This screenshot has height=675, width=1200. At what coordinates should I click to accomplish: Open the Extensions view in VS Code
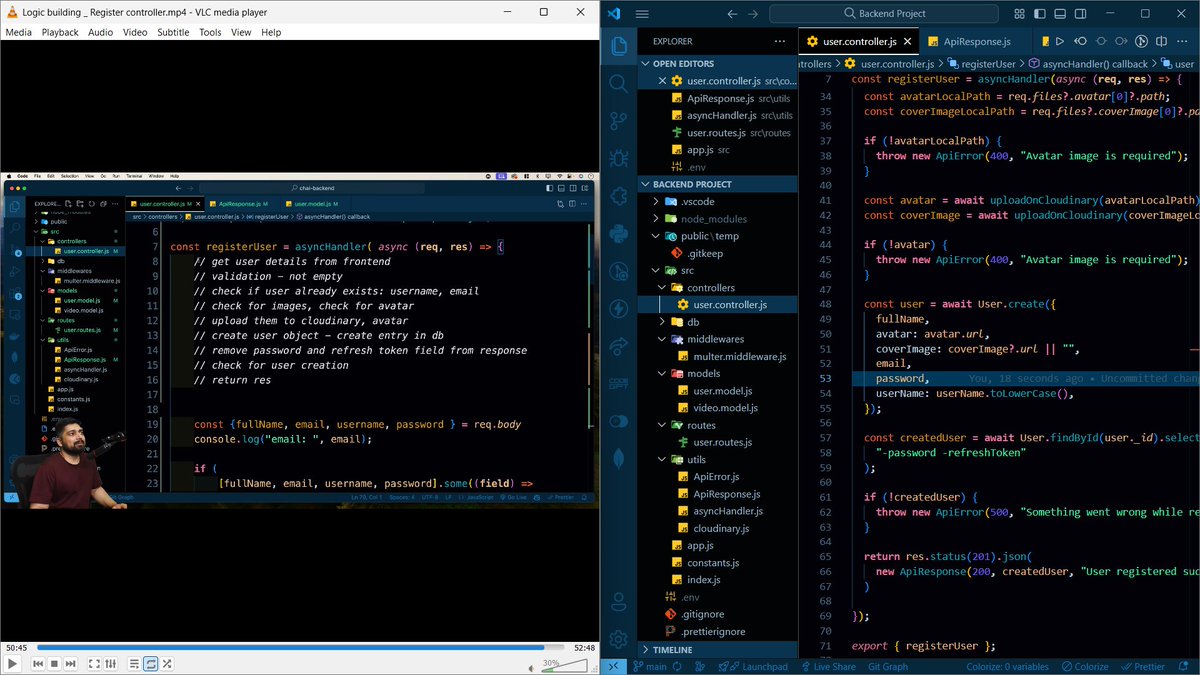click(x=619, y=196)
